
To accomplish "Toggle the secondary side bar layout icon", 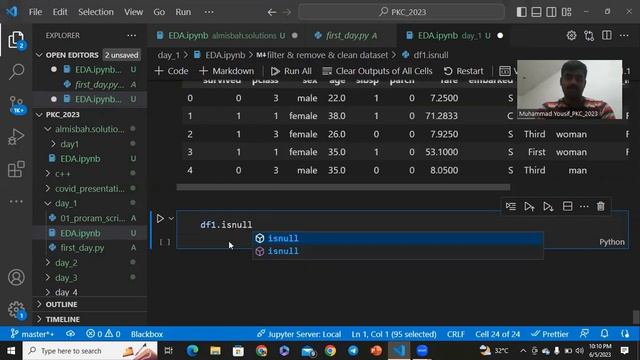I will pos(551,12).
